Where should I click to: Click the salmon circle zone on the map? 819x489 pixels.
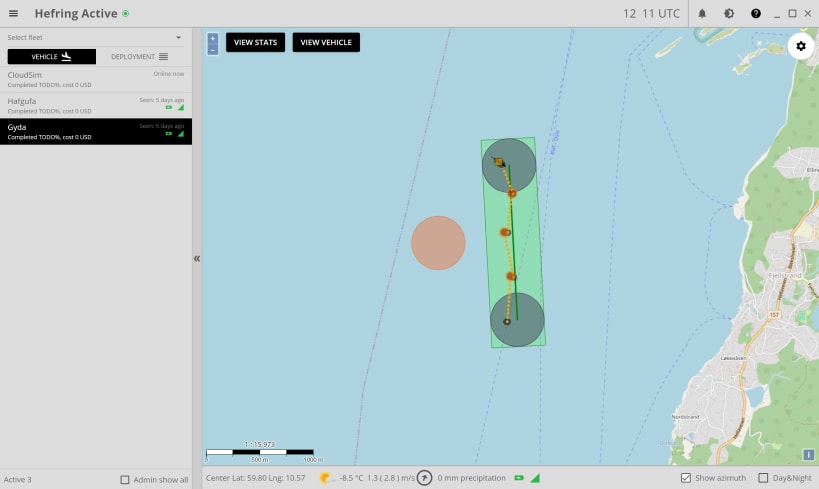[438, 243]
